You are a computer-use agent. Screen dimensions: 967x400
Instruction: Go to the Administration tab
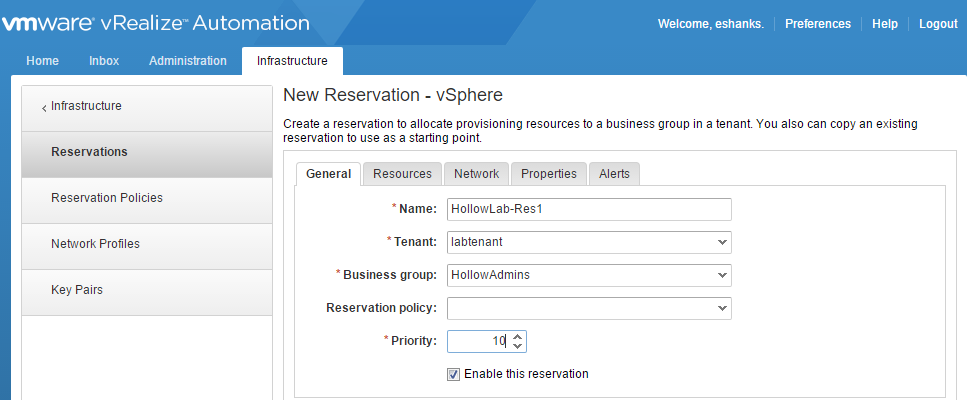[x=187, y=60]
